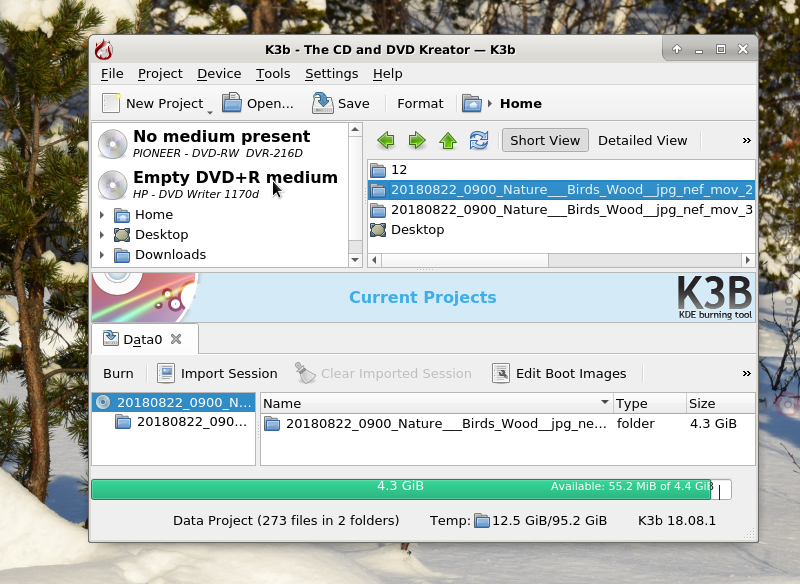
Task: Open the Device menu
Action: (x=219, y=74)
